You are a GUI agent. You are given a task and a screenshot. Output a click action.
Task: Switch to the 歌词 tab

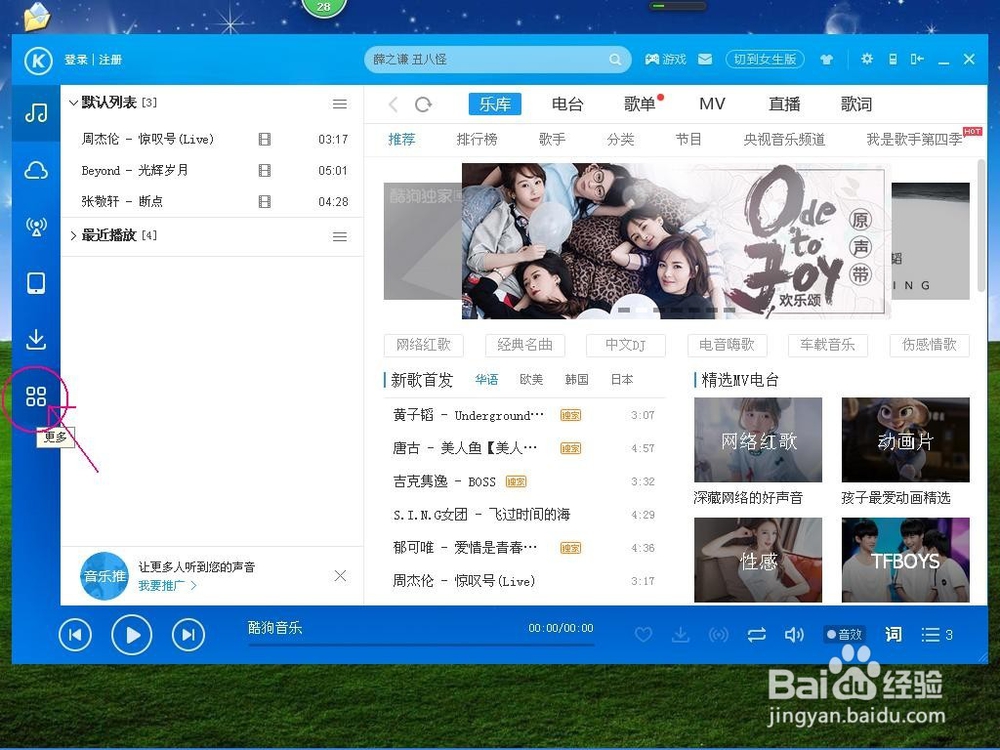point(856,104)
